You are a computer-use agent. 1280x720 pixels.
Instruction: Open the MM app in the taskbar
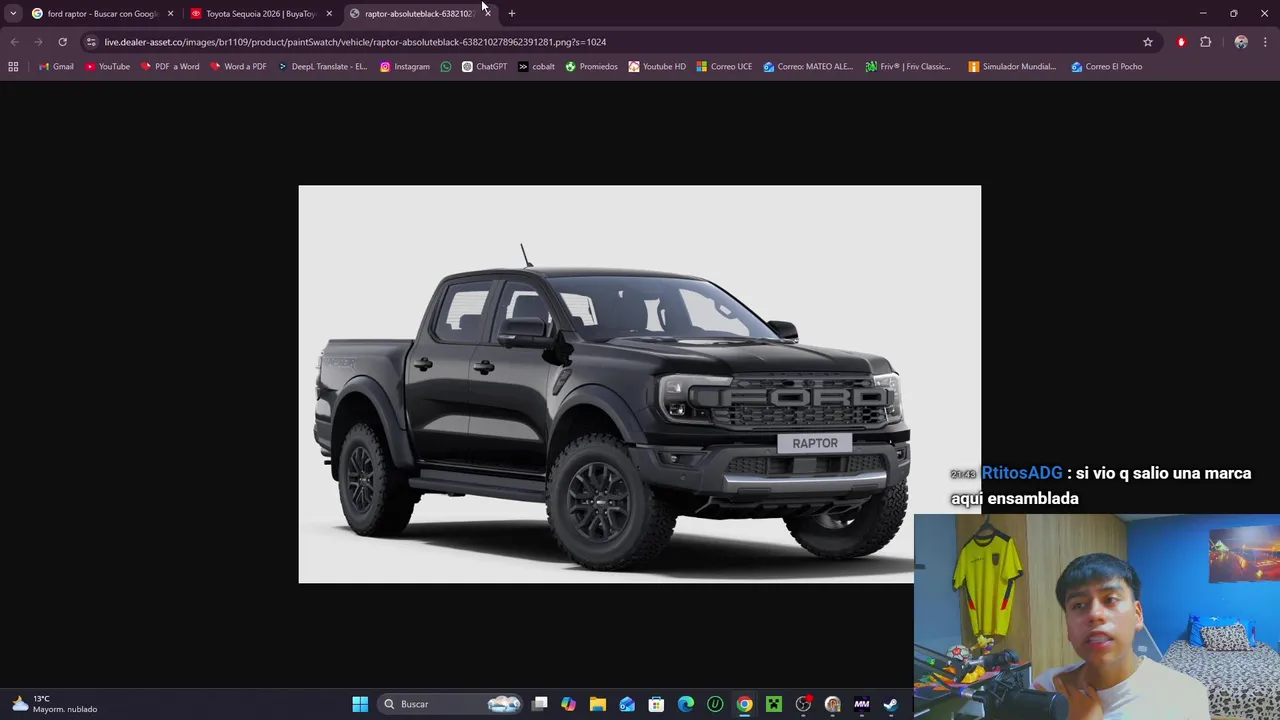[x=862, y=704]
